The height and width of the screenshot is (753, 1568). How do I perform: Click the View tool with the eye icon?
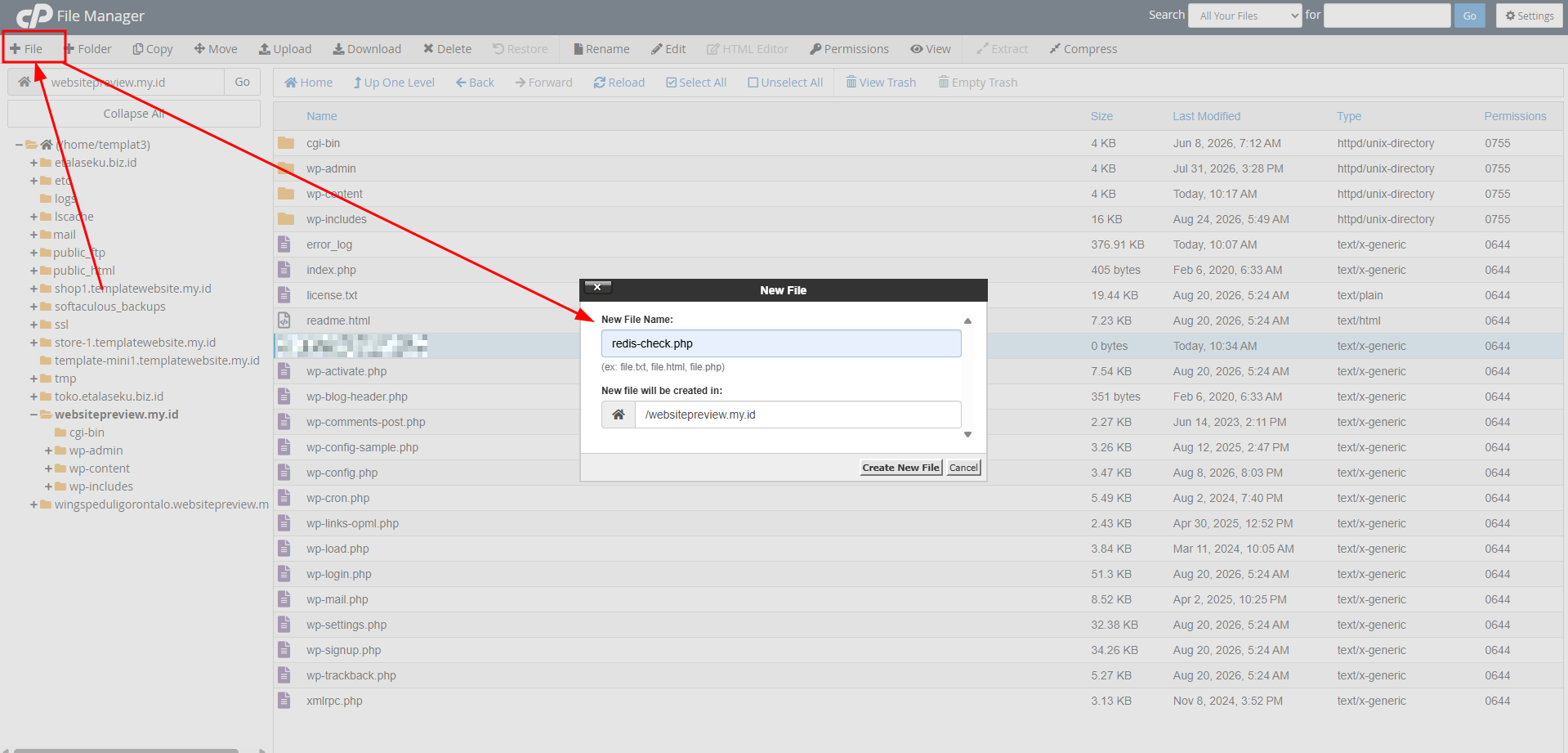click(x=931, y=49)
